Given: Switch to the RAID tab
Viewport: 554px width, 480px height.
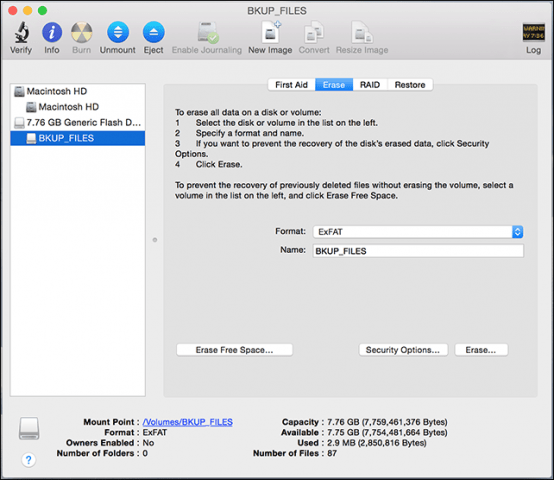Looking at the screenshot, I should point(370,85).
